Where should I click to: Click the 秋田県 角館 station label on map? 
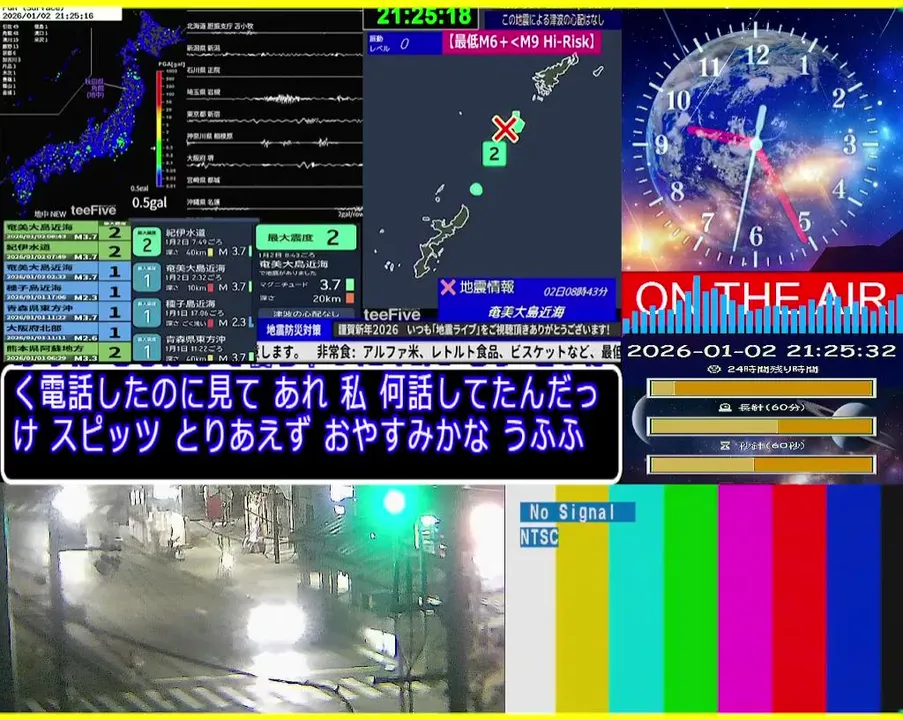point(94,88)
